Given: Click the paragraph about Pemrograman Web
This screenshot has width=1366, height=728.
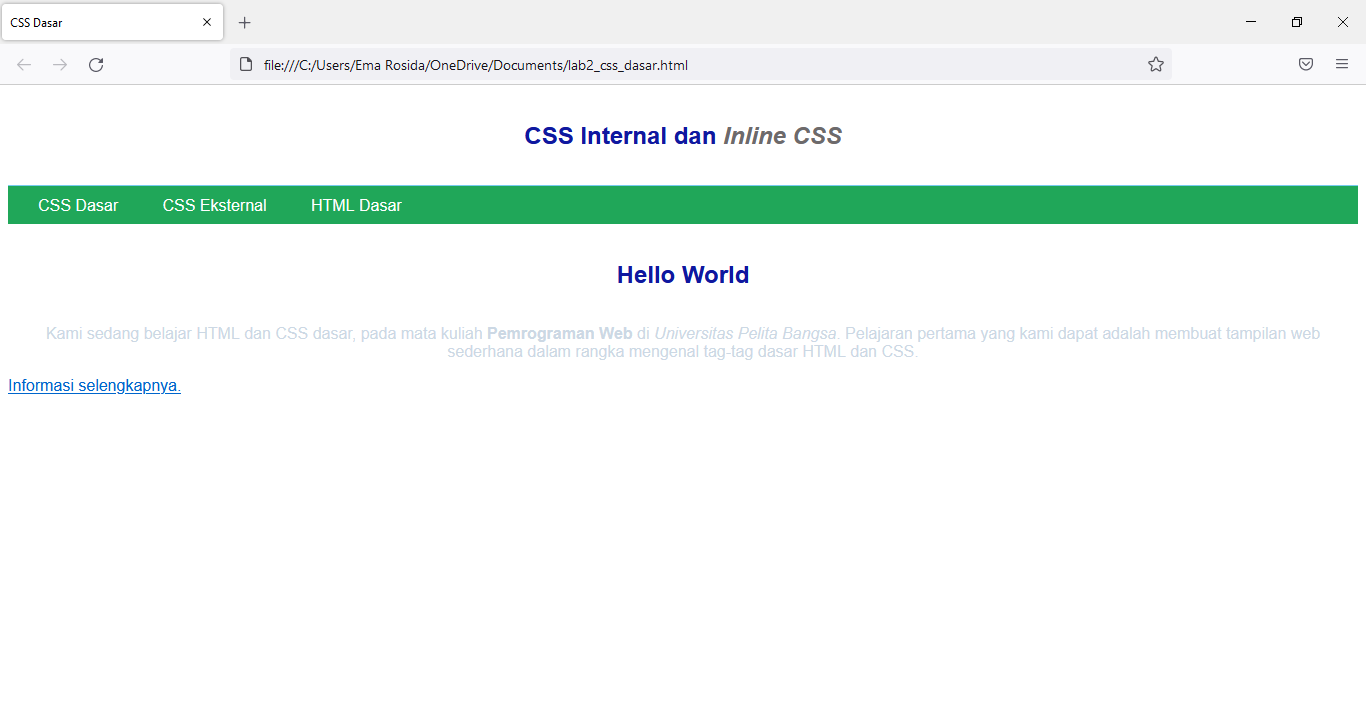Looking at the screenshot, I should (683, 342).
